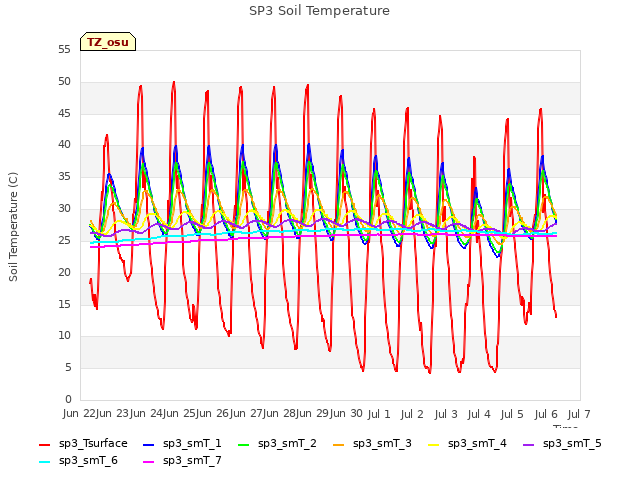Click the Jul 7 x-axis tick label

tap(579, 414)
